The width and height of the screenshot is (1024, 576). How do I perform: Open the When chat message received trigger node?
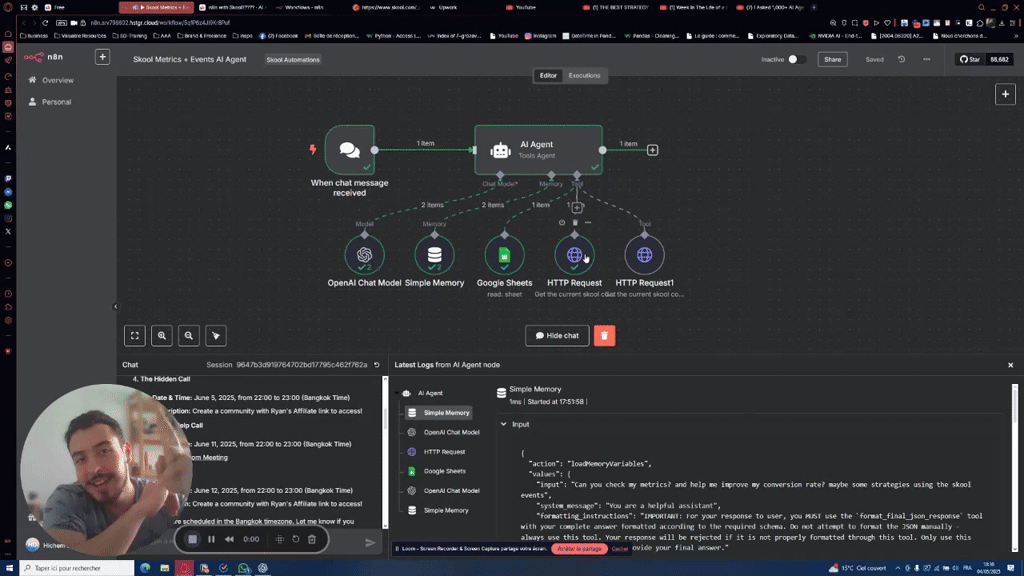349,150
